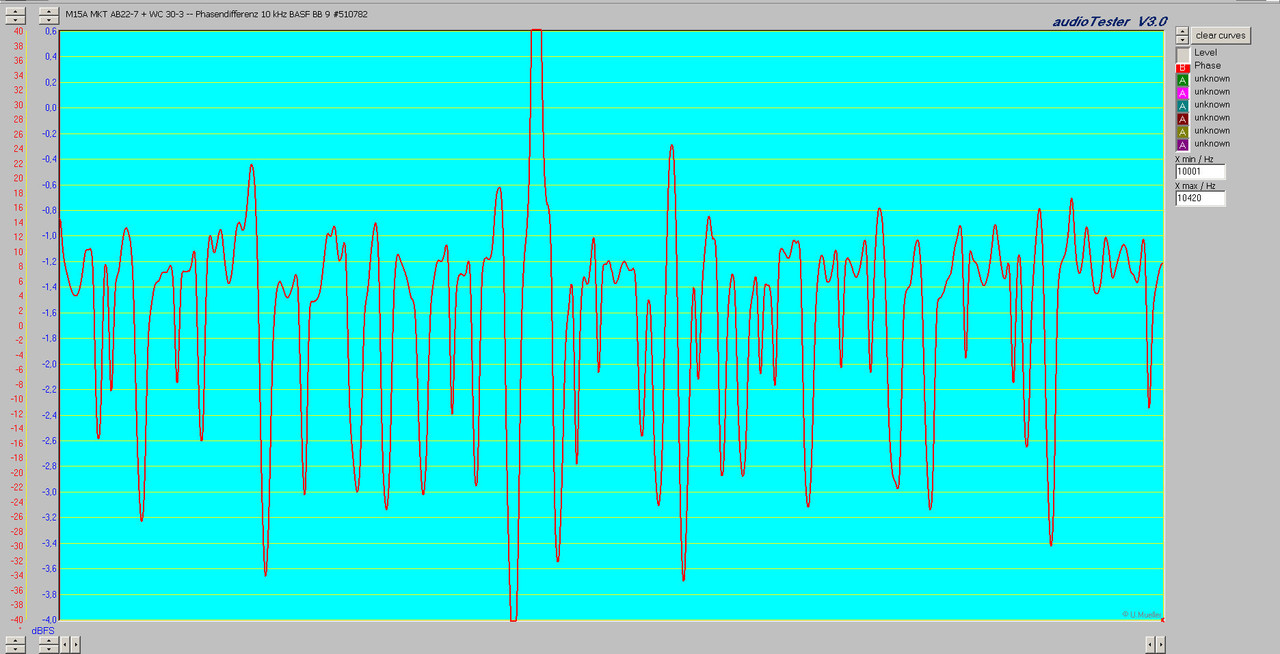Click up arrow of spinner beside clear curves
This screenshot has height=654, width=1280.
click(1182, 31)
